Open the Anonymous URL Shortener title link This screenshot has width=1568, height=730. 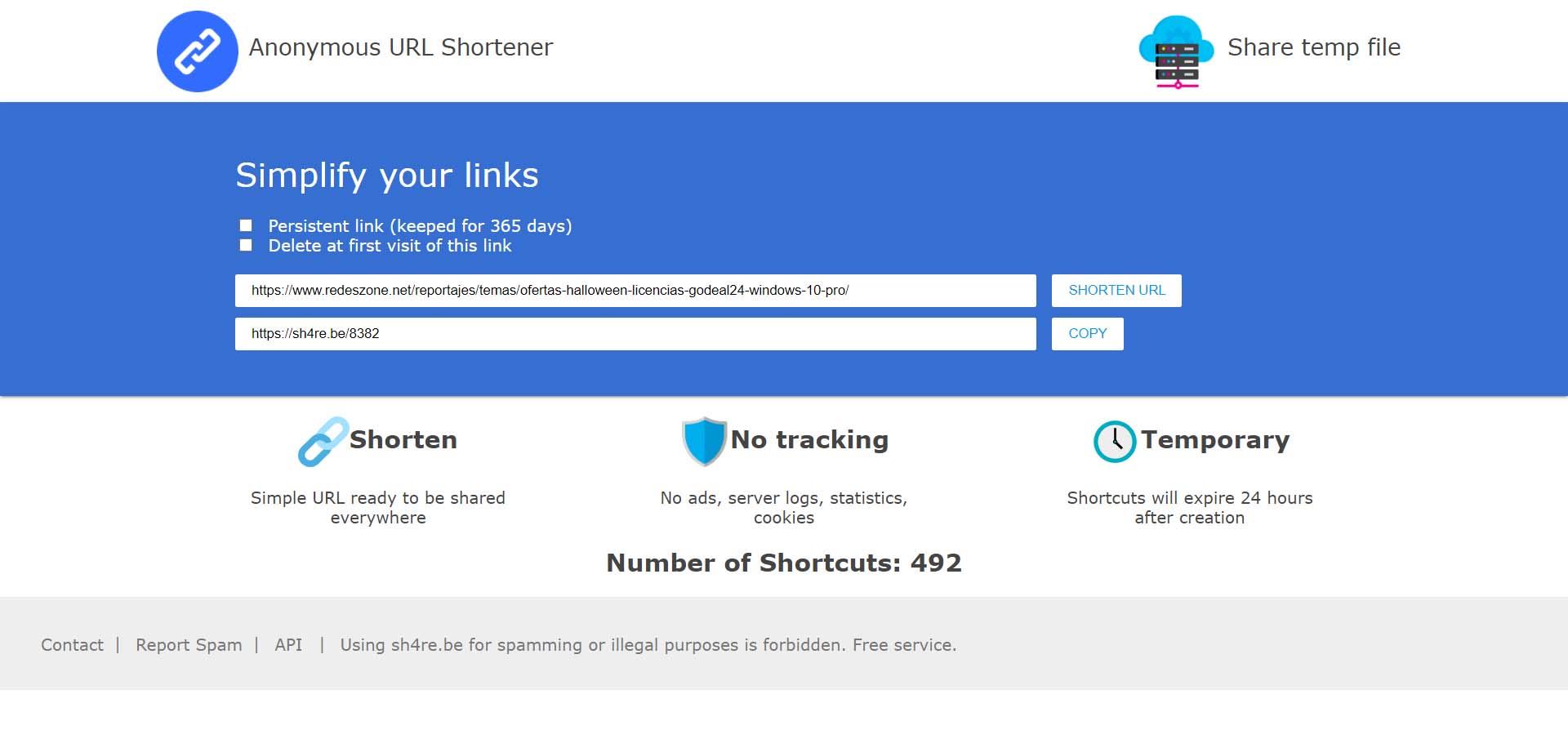pyautogui.click(x=400, y=47)
